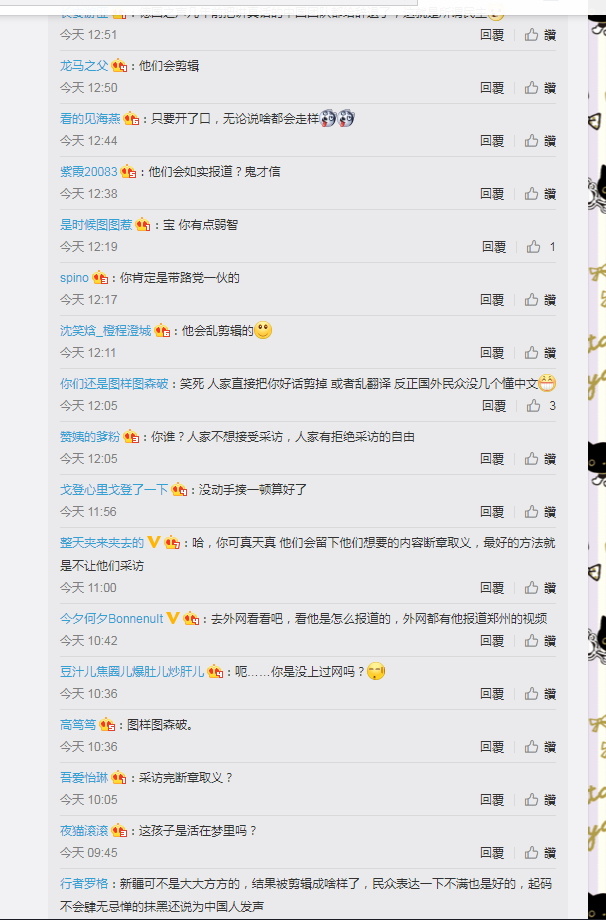Click the V verified badge of 整天夹来夹去的
606x920 pixels.
pos(154,542)
